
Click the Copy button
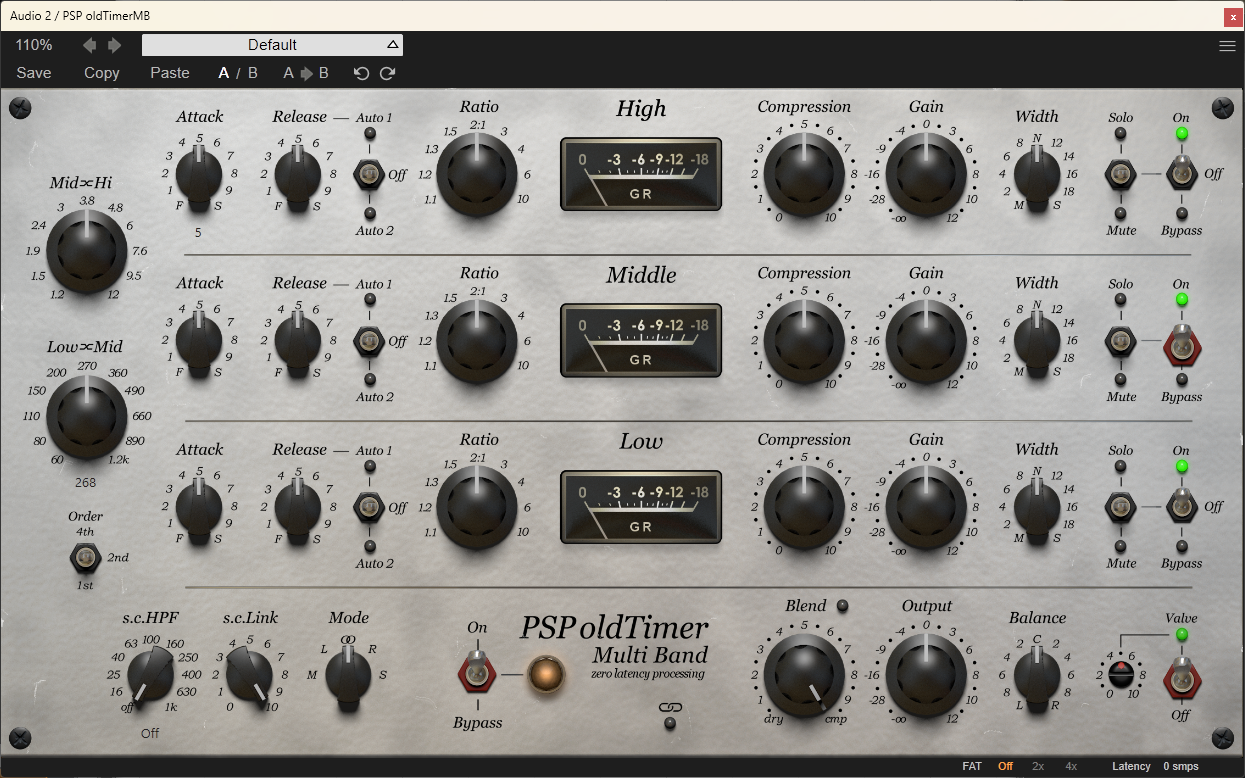click(x=102, y=73)
